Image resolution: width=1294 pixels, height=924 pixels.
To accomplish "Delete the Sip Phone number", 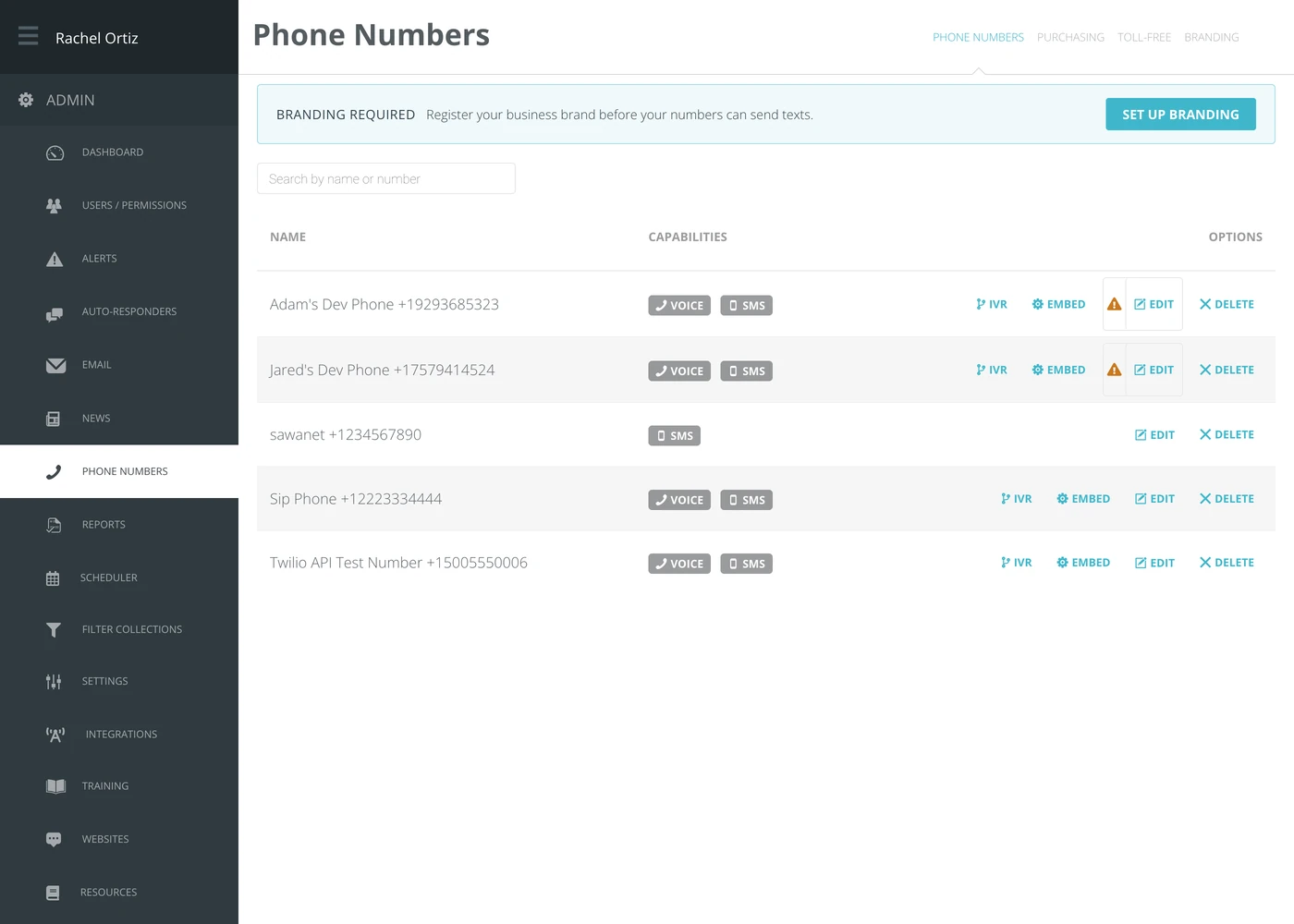I will [x=1227, y=499].
